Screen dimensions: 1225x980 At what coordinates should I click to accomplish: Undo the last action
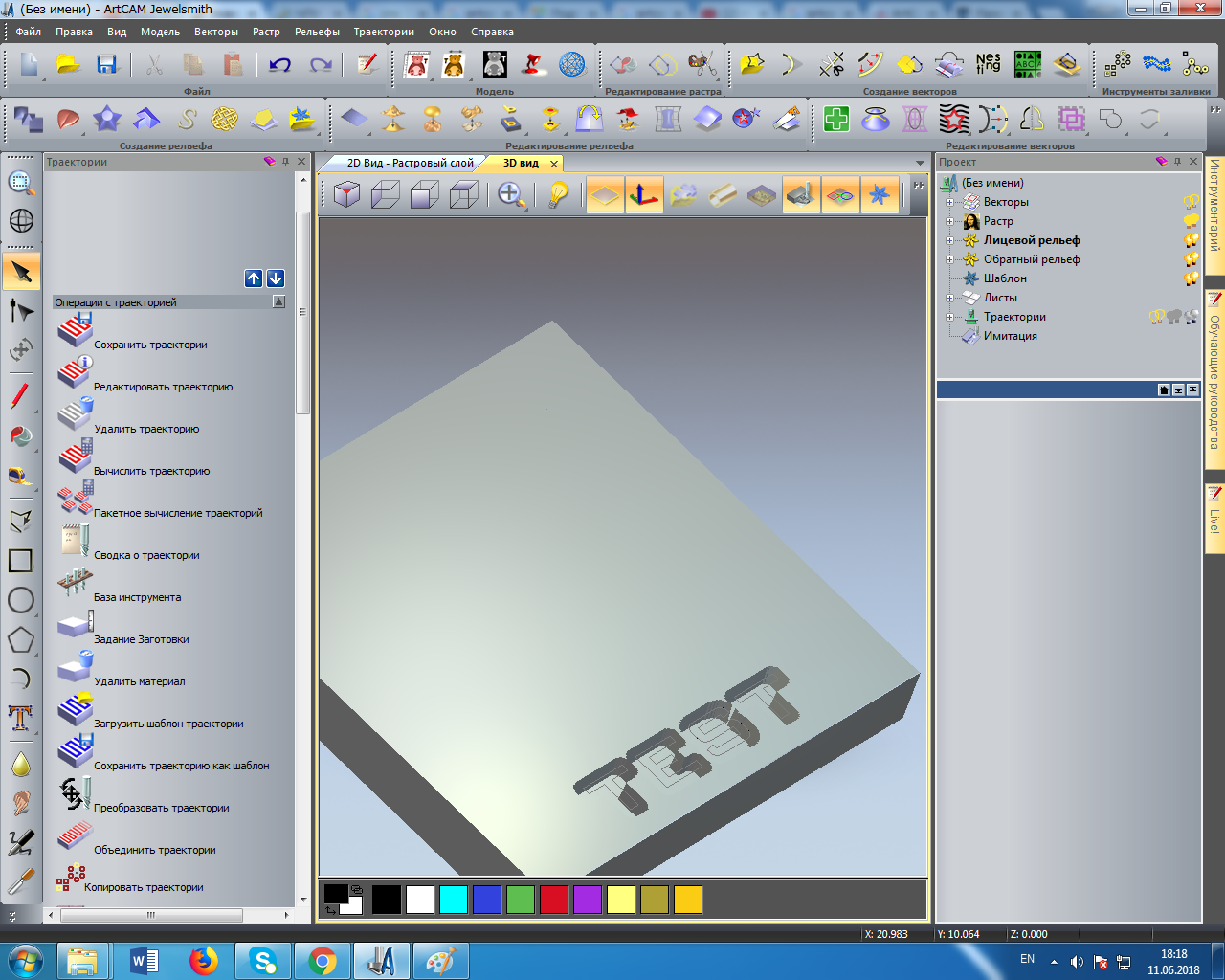279,65
